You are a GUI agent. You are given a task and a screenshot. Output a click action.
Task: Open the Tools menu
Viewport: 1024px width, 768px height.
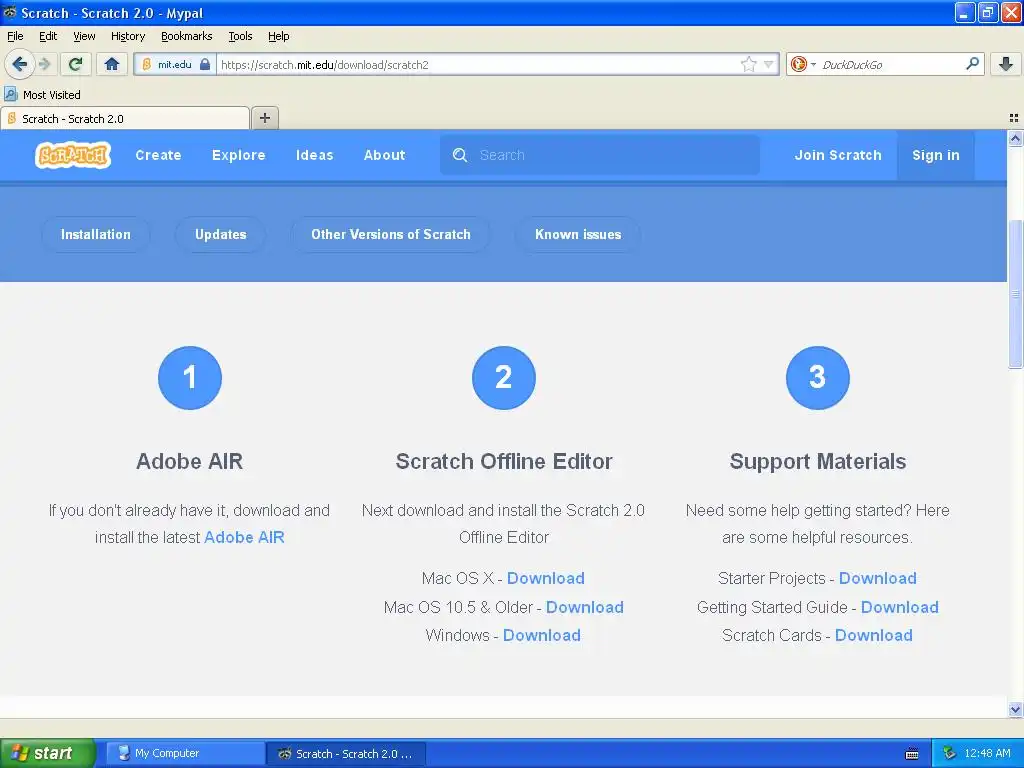[x=240, y=36]
